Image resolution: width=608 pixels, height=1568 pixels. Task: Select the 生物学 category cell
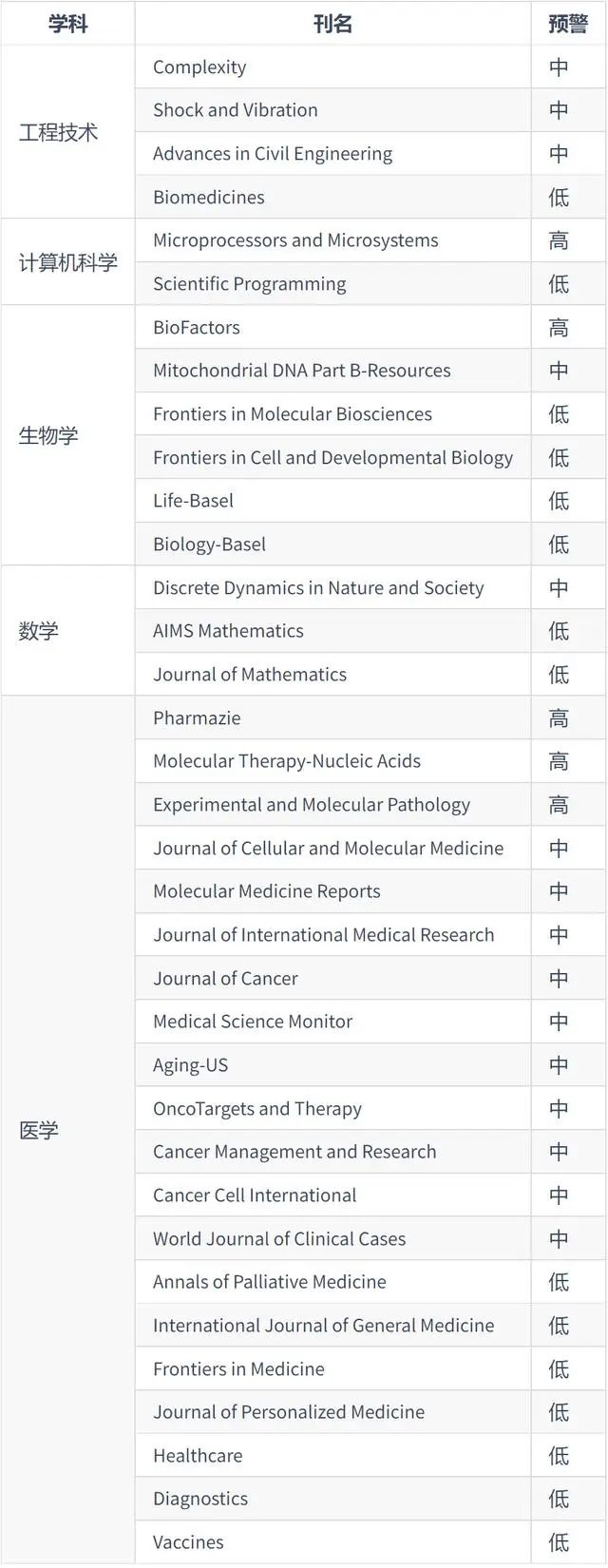[48, 435]
